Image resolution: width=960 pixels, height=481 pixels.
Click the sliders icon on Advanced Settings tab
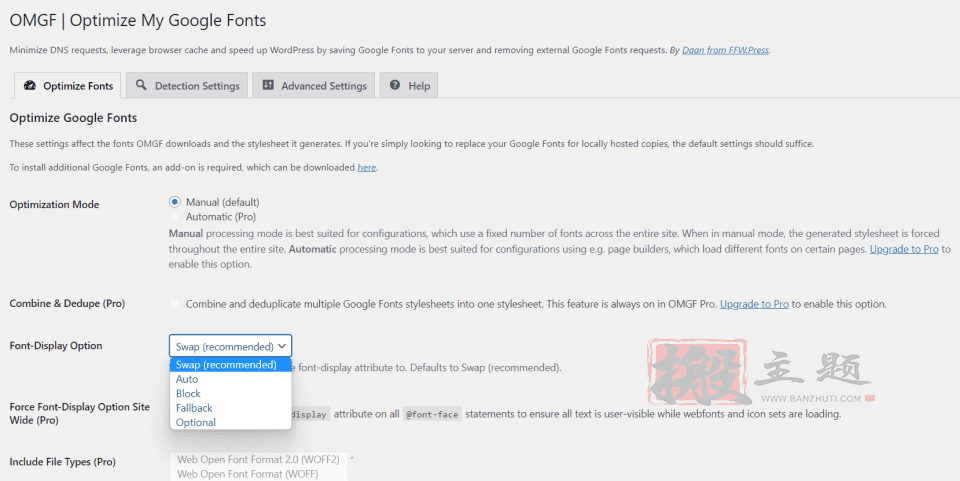coord(268,85)
